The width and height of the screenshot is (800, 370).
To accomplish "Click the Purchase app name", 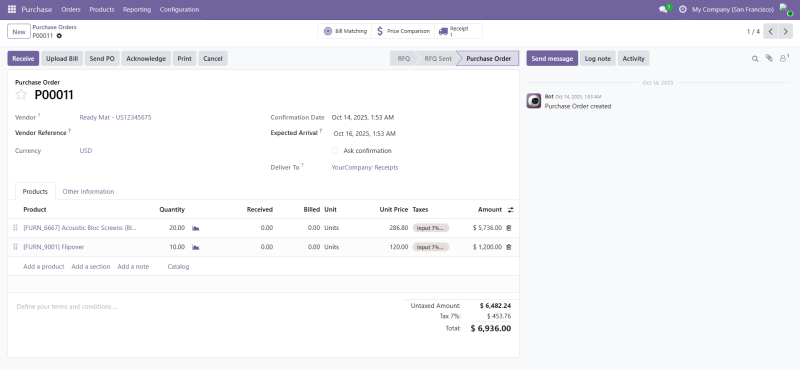I will tap(37, 9).
